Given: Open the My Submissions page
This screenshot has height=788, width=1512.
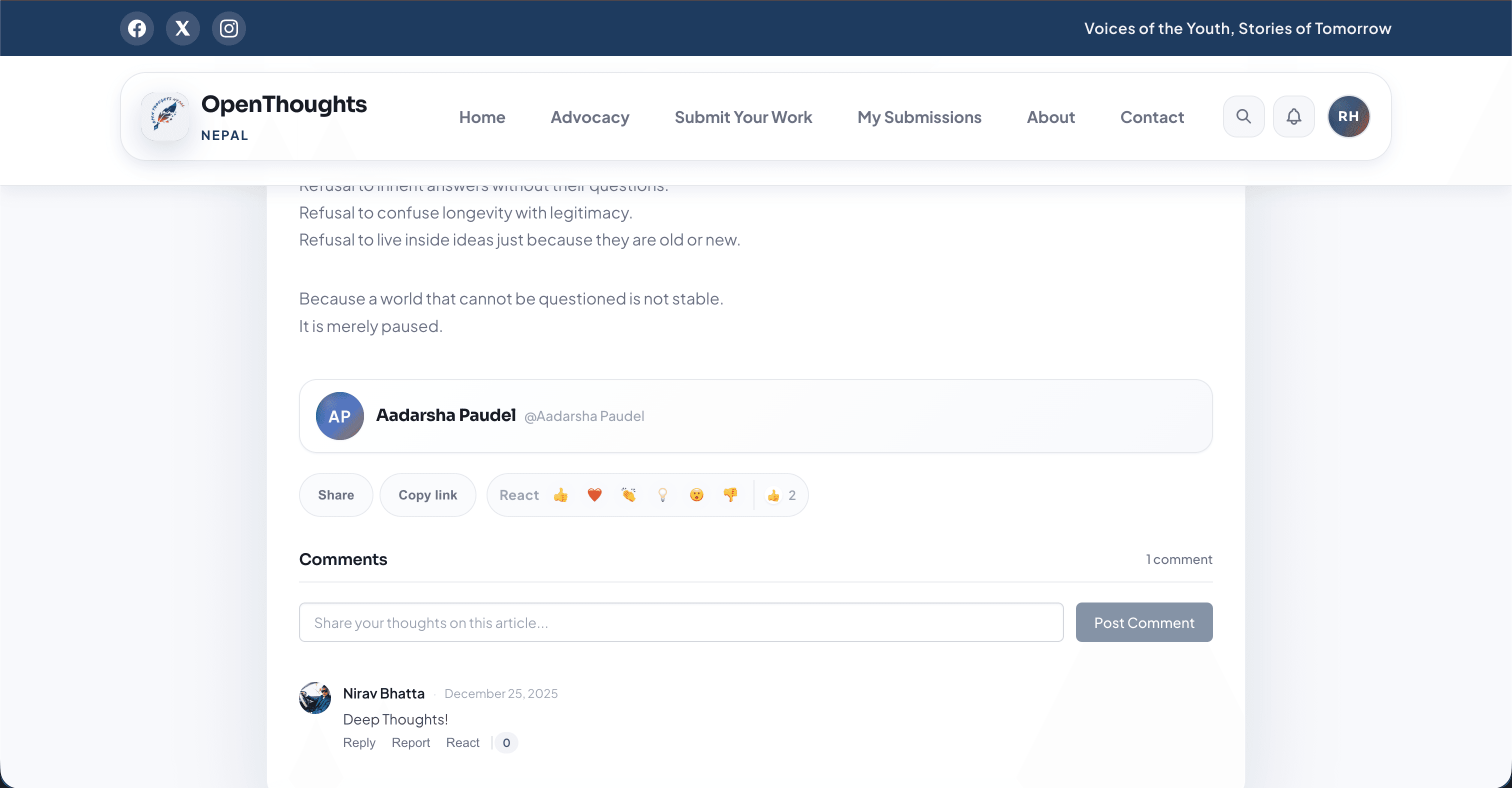Looking at the screenshot, I should pyautogui.click(x=919, y=117).
